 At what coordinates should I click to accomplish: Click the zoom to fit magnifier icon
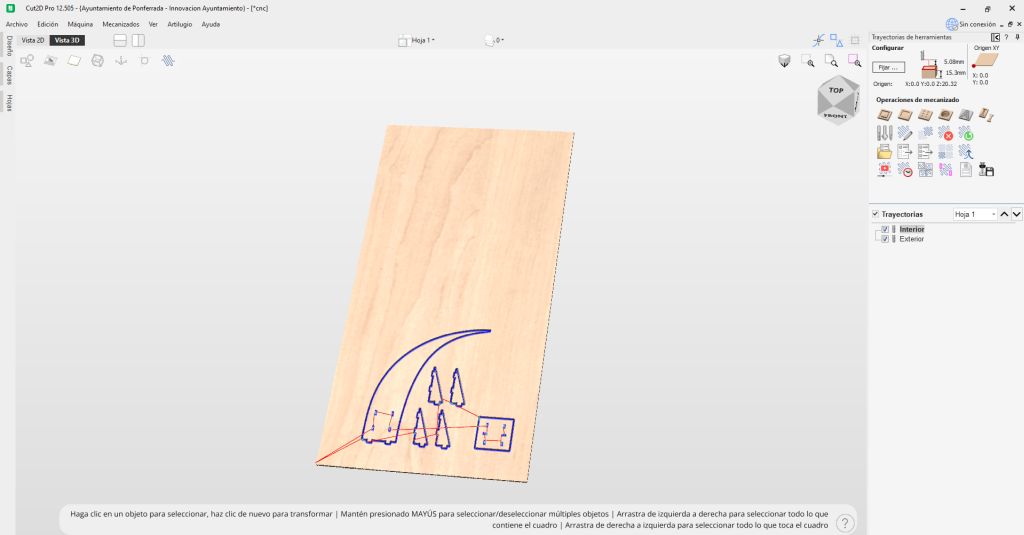831,61
